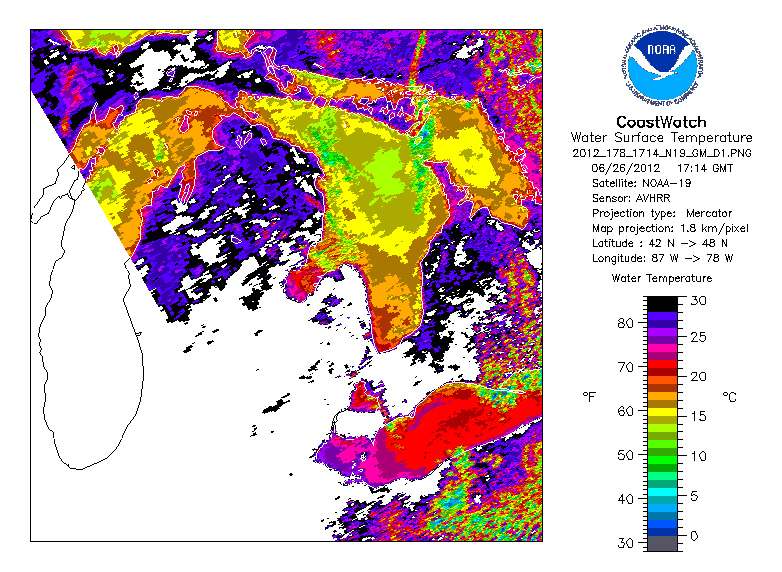Click 25 on the Celsius scale
This screenshot has width=782, height=572.
pyautogui.click(x=698, y=337)
